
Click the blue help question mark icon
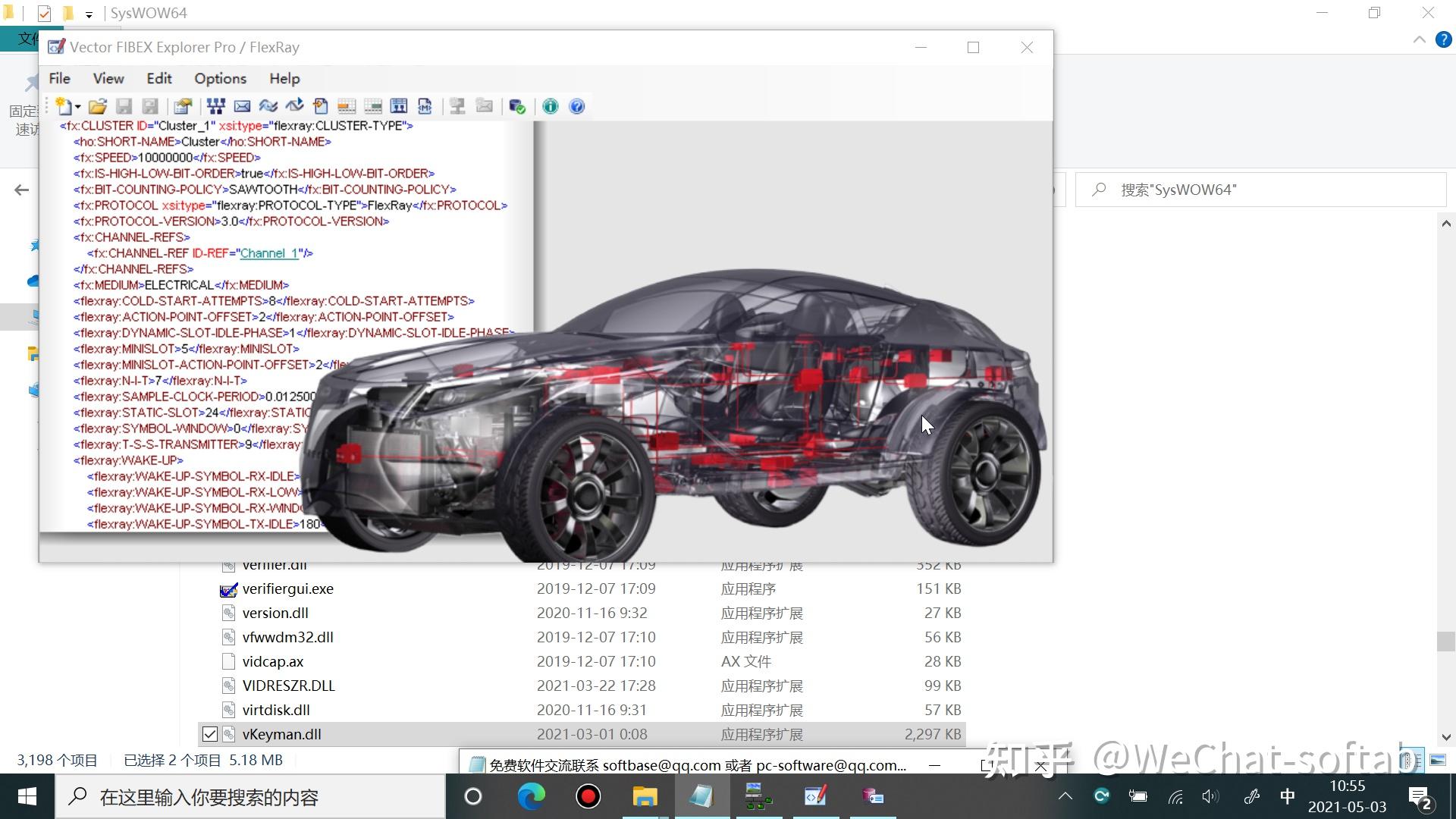point(576,107)
